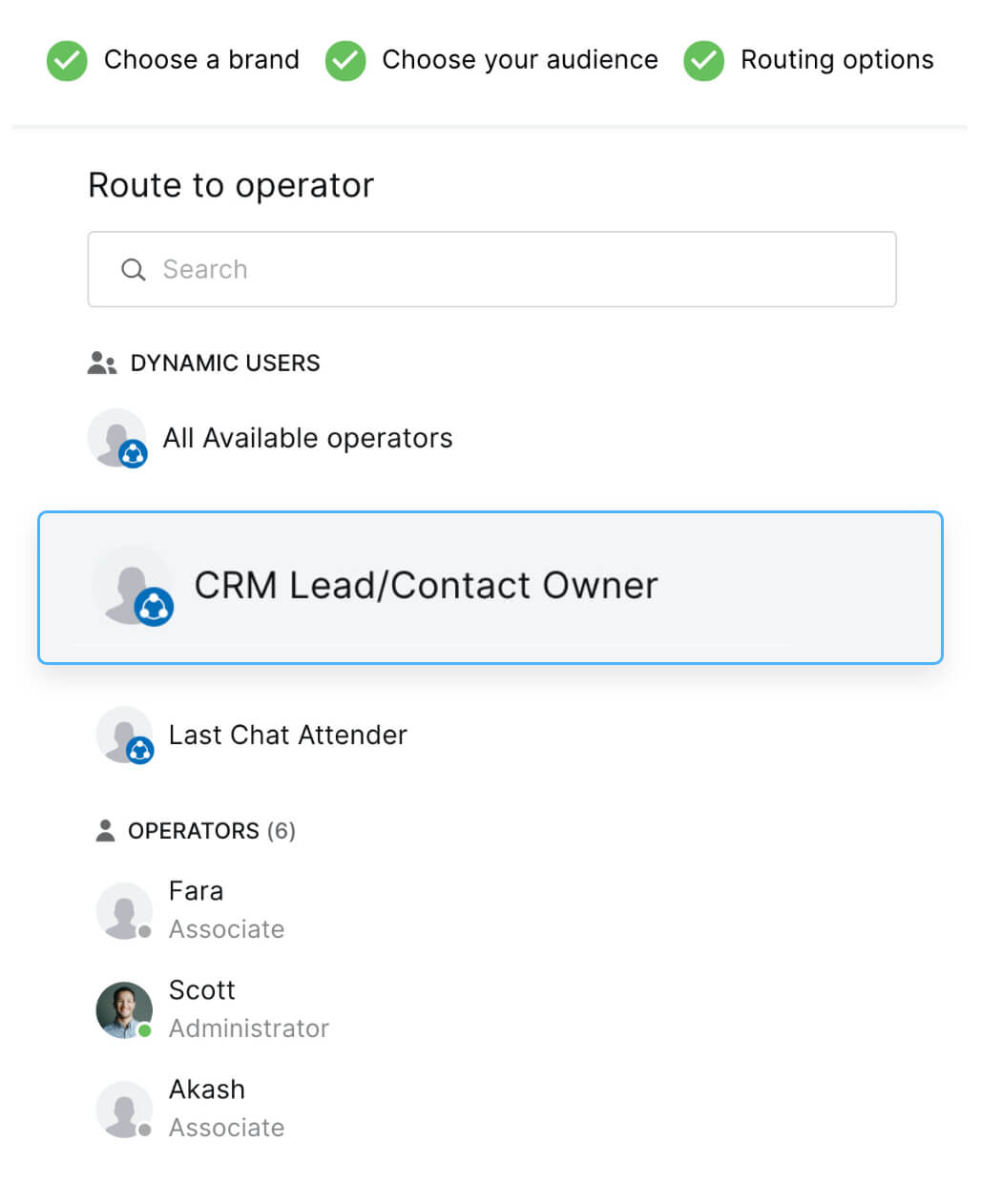This screenshot has height=1204, width=981.
Task: Route to operator Scott, Administrator
Action: point(248,1009)
